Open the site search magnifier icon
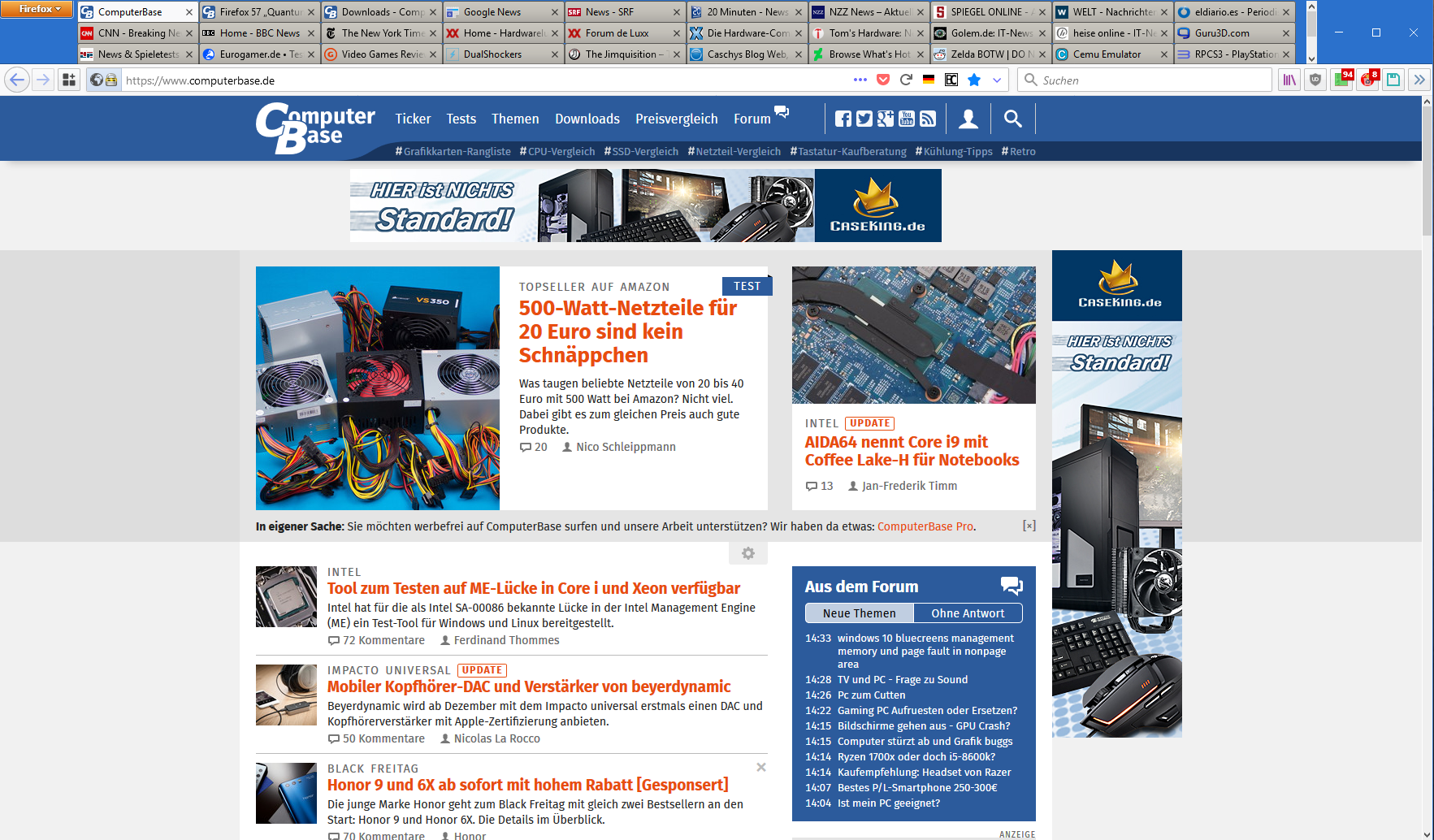The image size is (1434, 840). click(1012, 119)
